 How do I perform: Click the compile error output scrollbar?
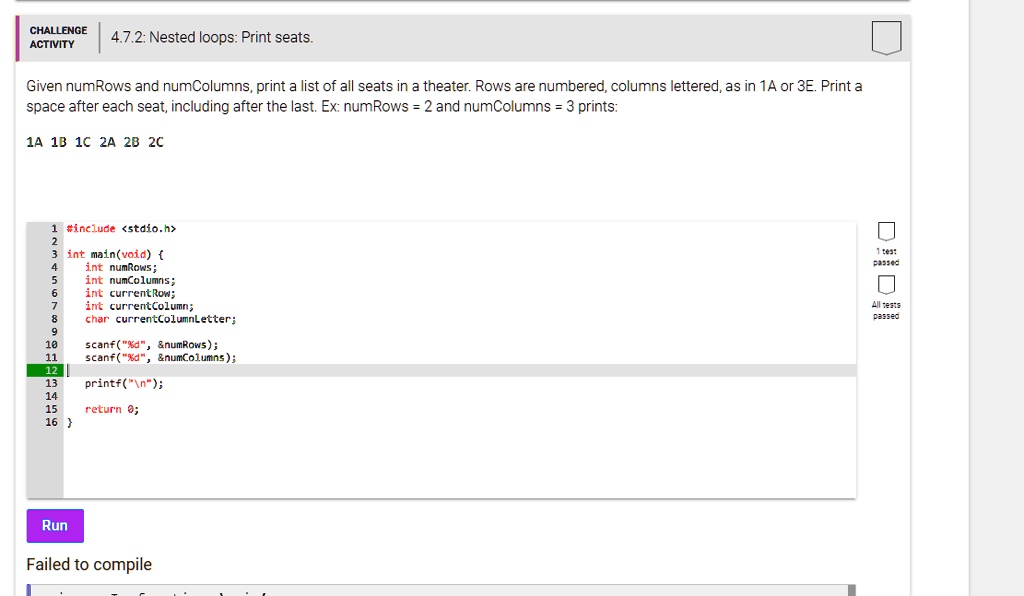pos(852,590)
